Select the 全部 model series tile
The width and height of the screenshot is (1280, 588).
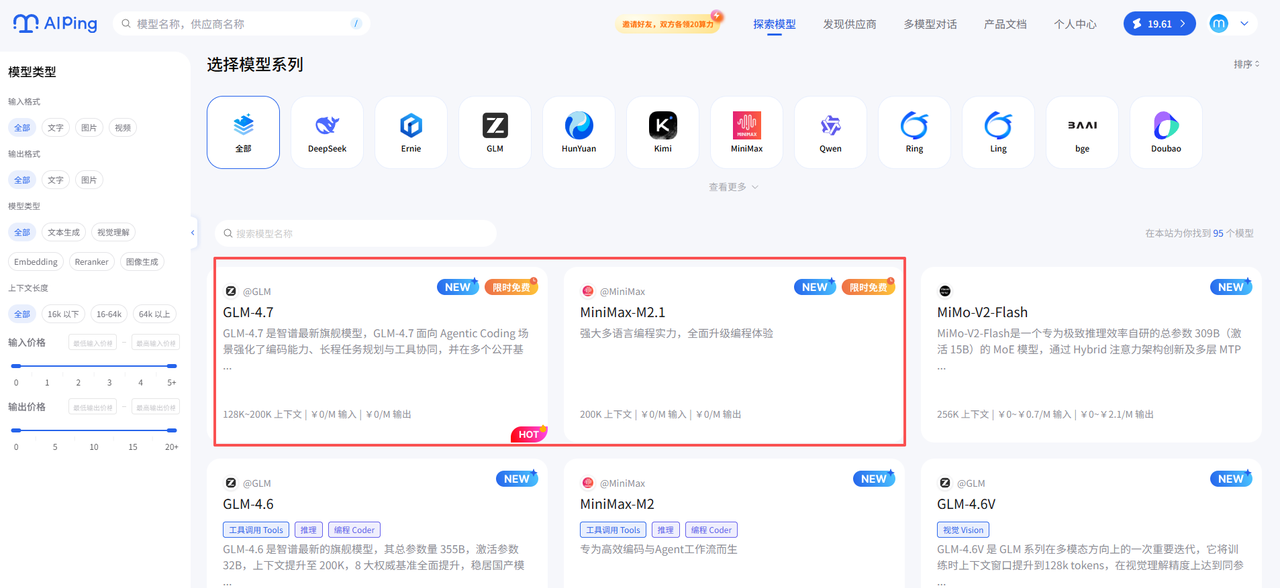click(x=243, y=132)
